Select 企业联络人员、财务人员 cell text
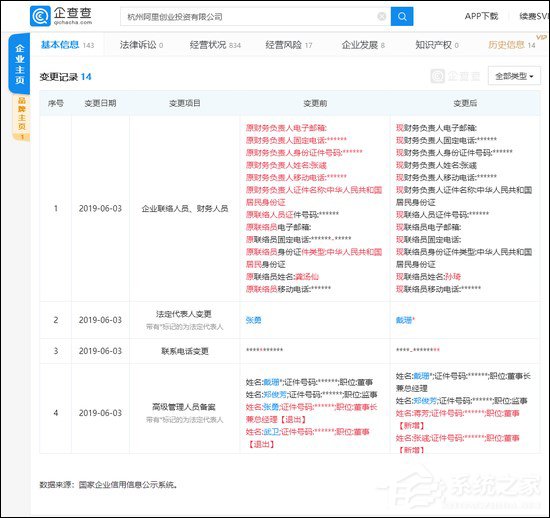Screen dimensions: 550x518 click(x=185, y=209)
